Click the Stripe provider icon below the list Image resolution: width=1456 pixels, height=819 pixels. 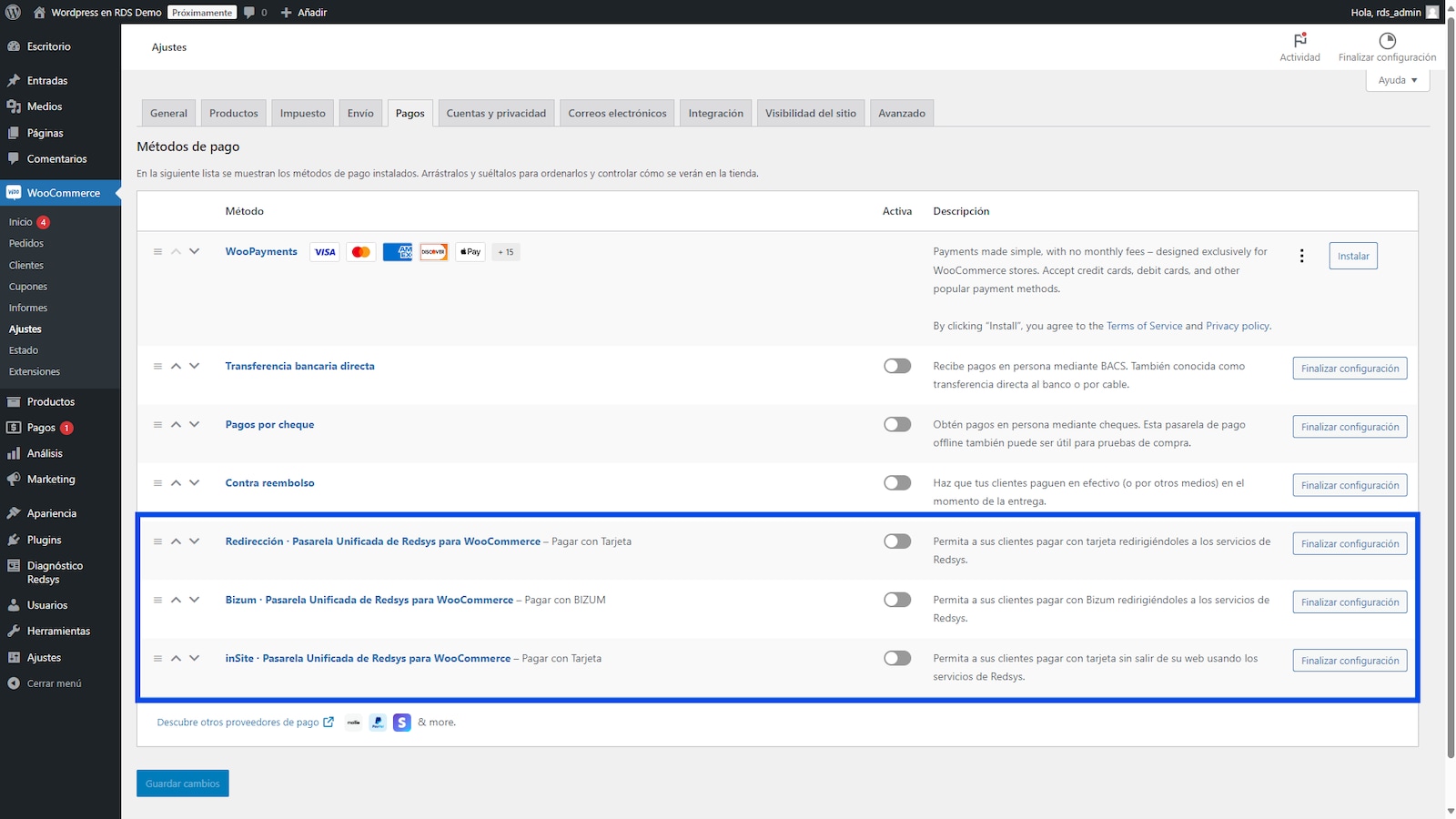(x=402, y=723)
